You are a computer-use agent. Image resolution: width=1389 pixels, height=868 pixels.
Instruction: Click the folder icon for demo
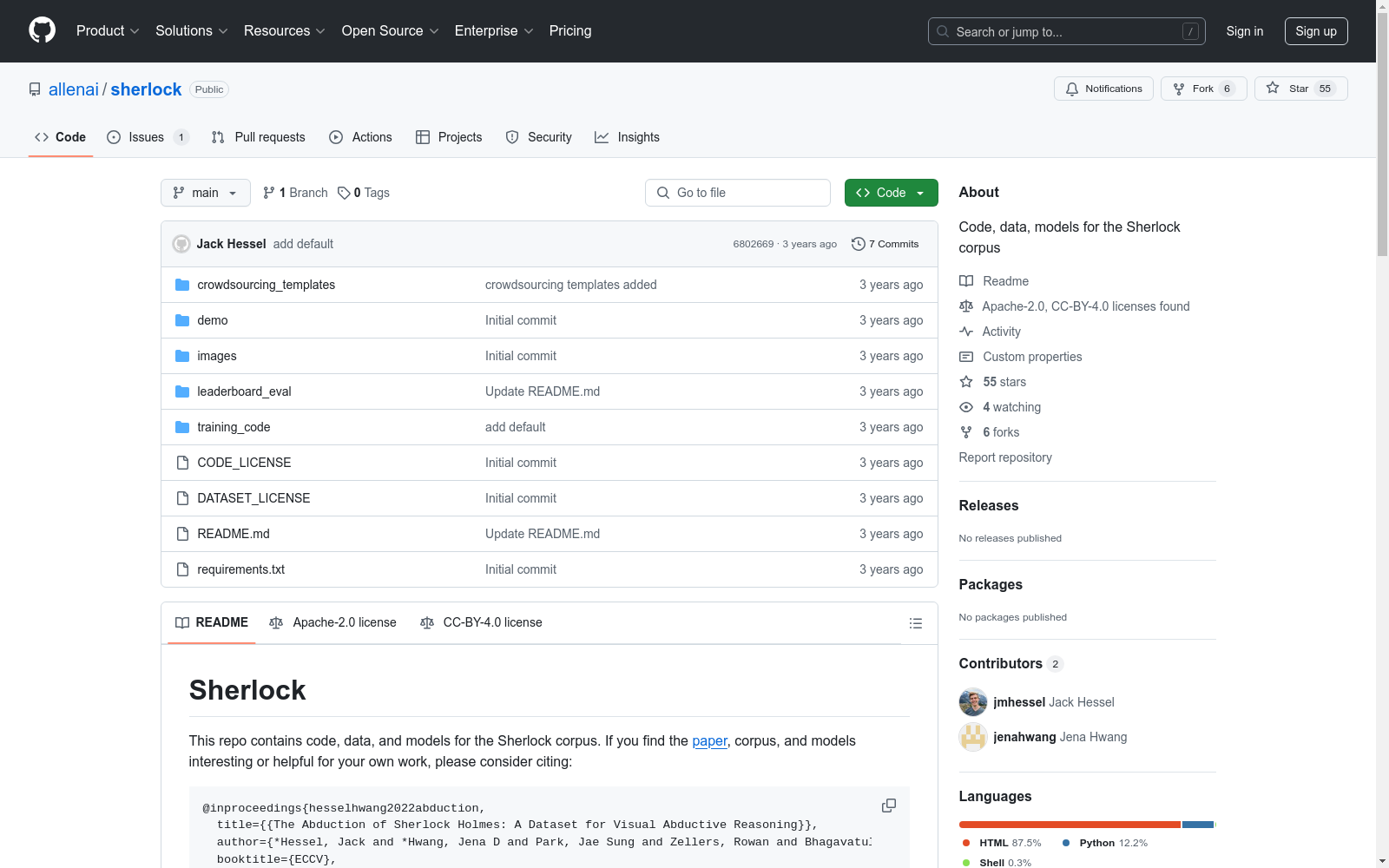(x=182, y=320)
